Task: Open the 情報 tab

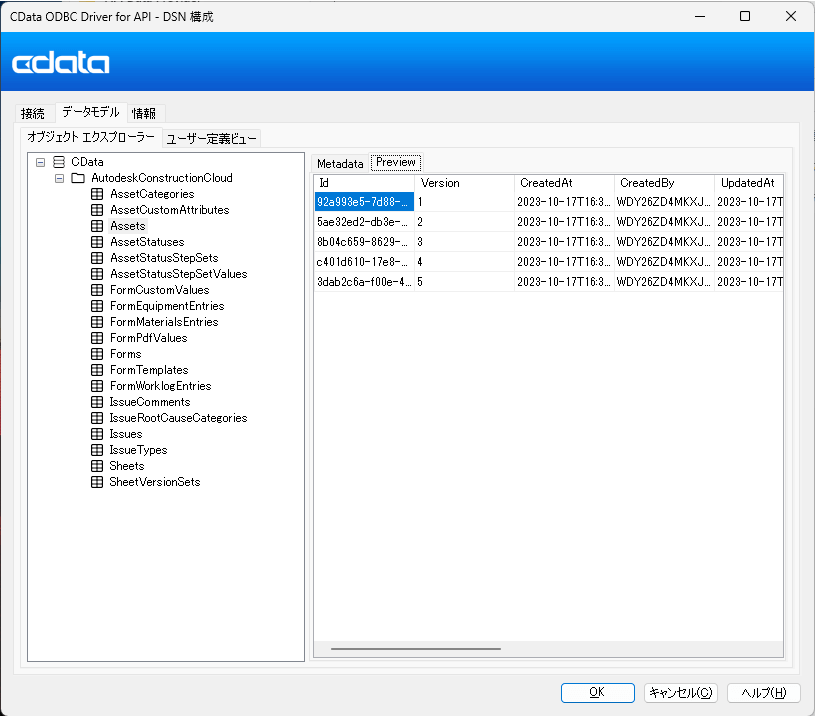Action: coord(144,113)
